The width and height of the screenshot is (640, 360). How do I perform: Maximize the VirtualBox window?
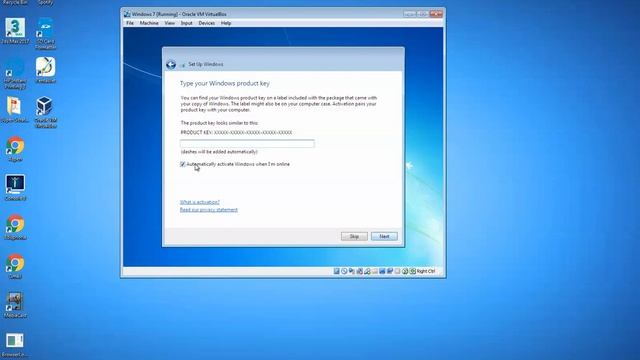click(x=422, y=14)
